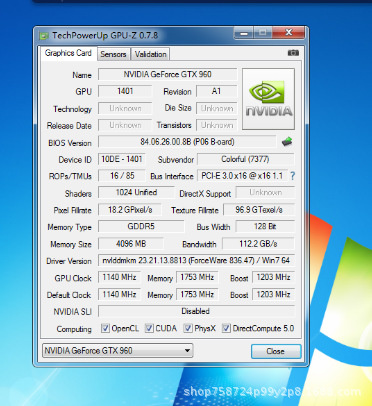Click the Texture Fillrate field 96.9 GTexel/s
Screen dimensions: 372x406
point(259,210)
